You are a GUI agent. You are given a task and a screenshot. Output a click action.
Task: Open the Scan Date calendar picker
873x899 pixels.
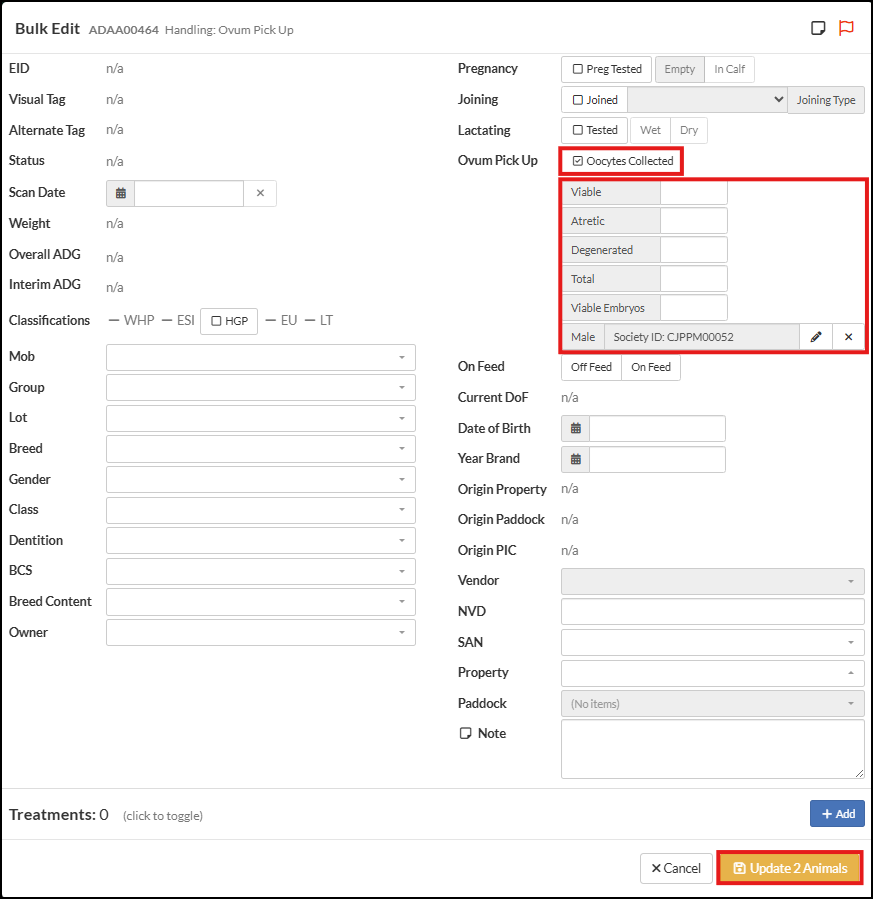click(x=120, y=193)
